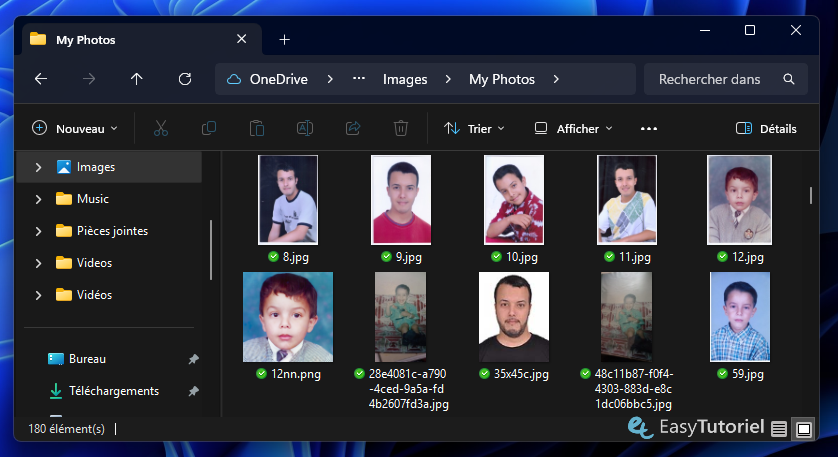Screen dimensions: 838x457
Task: Select the 11.jpg thumbnail
Action: click(627, 200)
